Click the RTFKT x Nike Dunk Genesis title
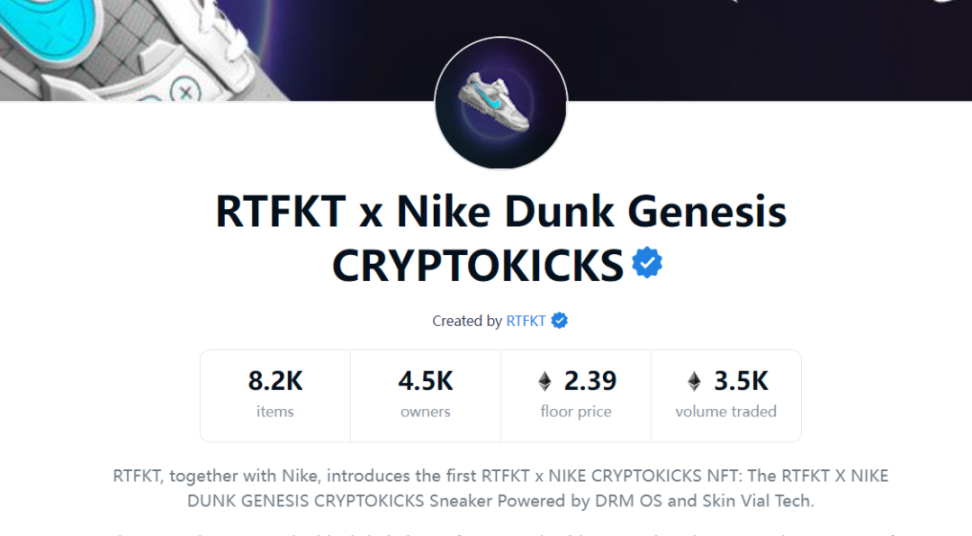972x536 pixels. click(501, 212)
